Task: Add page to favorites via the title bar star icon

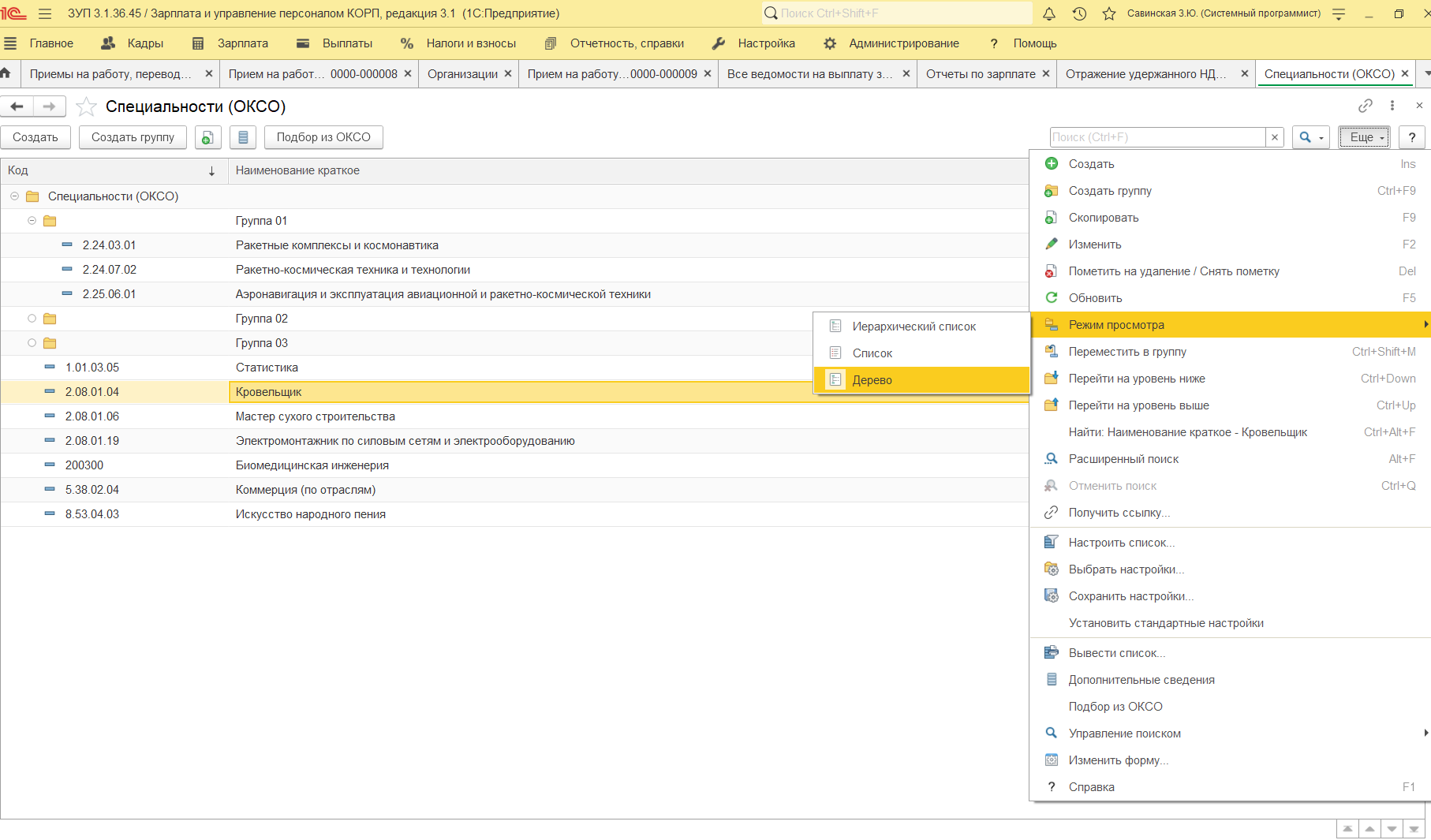Action: (x=1109, y=13)
